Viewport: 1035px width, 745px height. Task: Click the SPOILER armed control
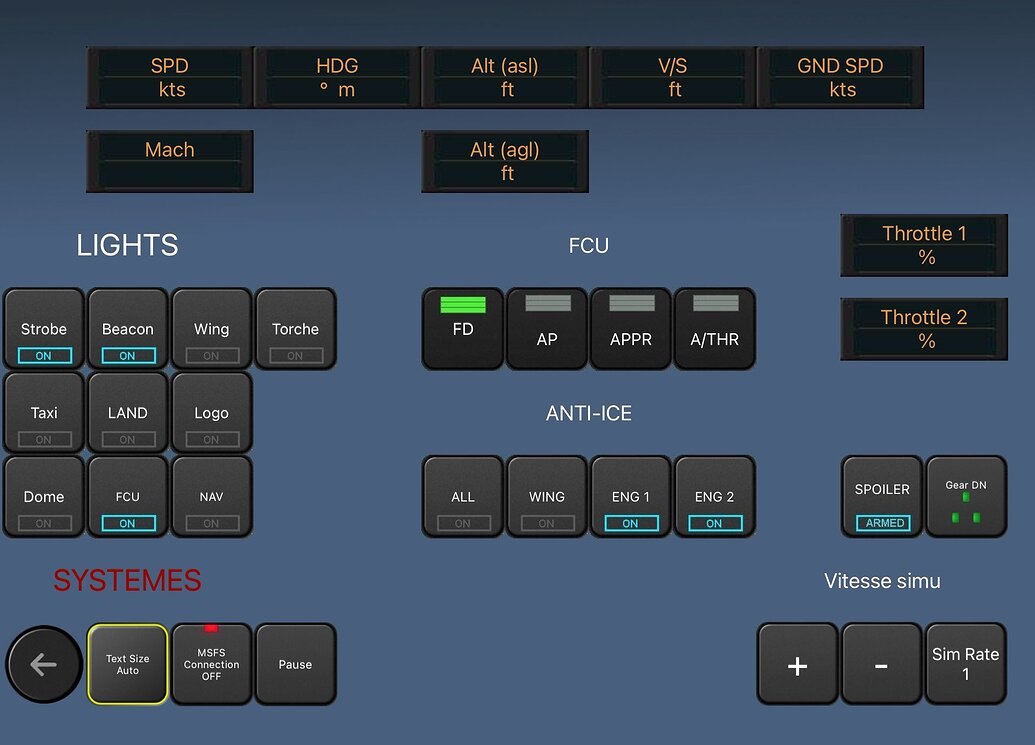coord(881,497)
